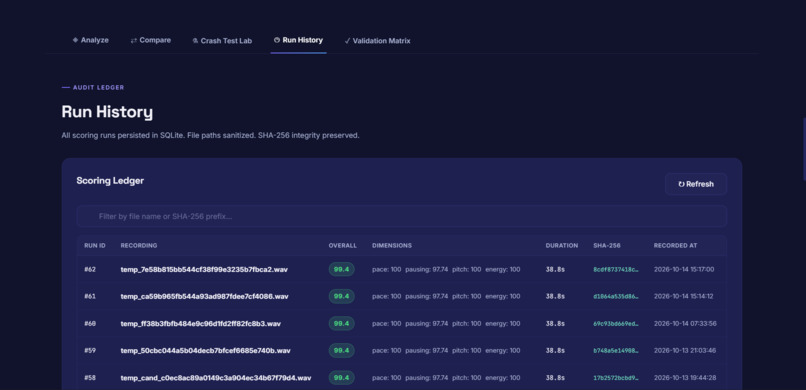Click the SHA-256 column header
806x390 pixels.
[607, 246]
